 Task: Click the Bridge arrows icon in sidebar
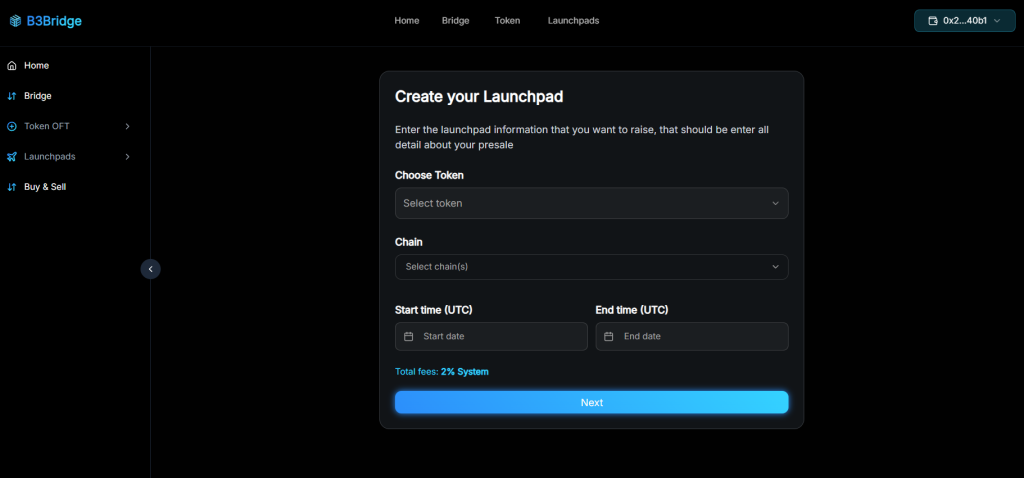[x=12, y=96]
